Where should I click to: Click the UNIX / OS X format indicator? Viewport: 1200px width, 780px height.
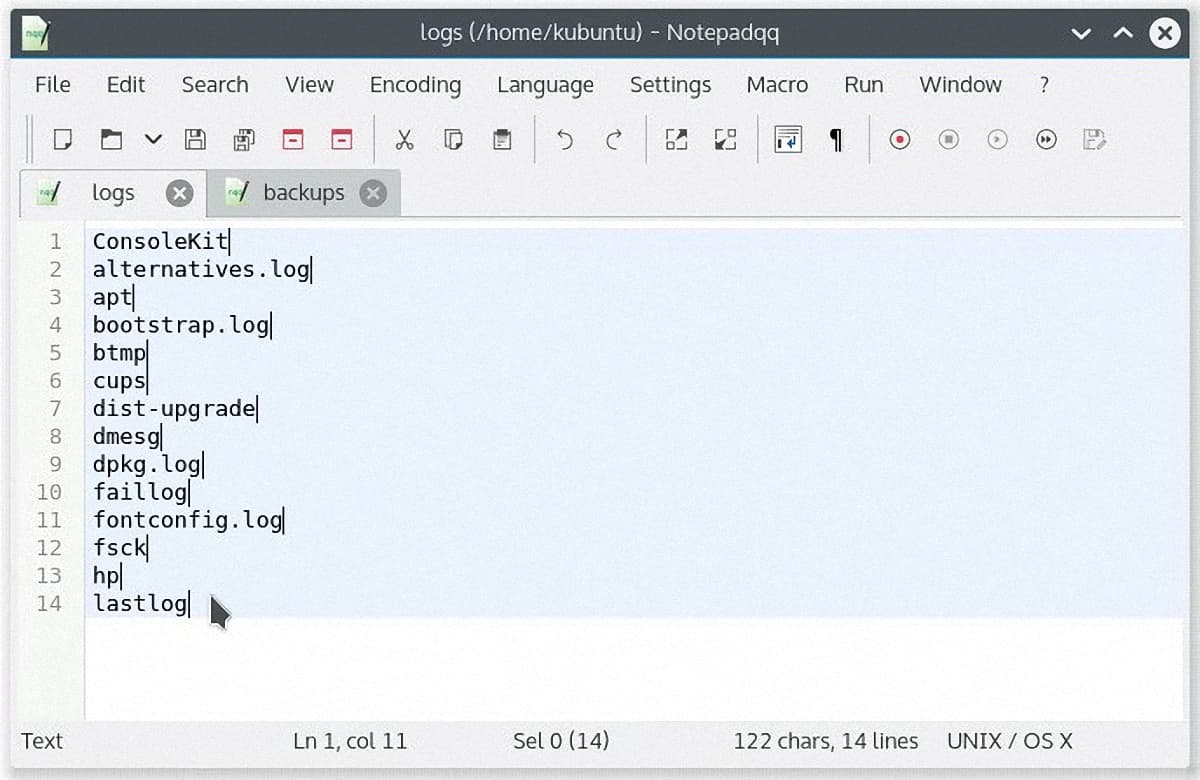[x=1011, y=741]
